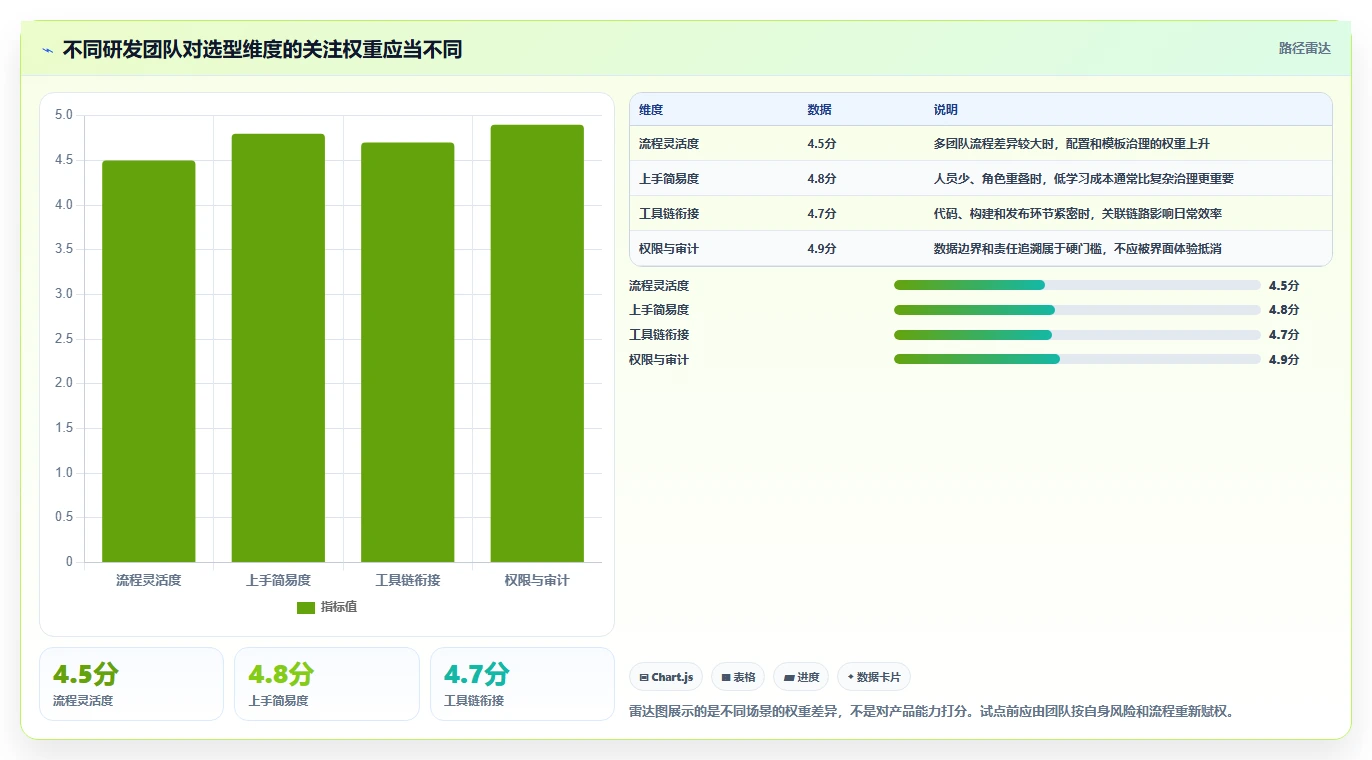The width and height of the screenshot is (1372, 760).
Task: Click the footer note starting 雷达图展示的是
Action: 934,712
